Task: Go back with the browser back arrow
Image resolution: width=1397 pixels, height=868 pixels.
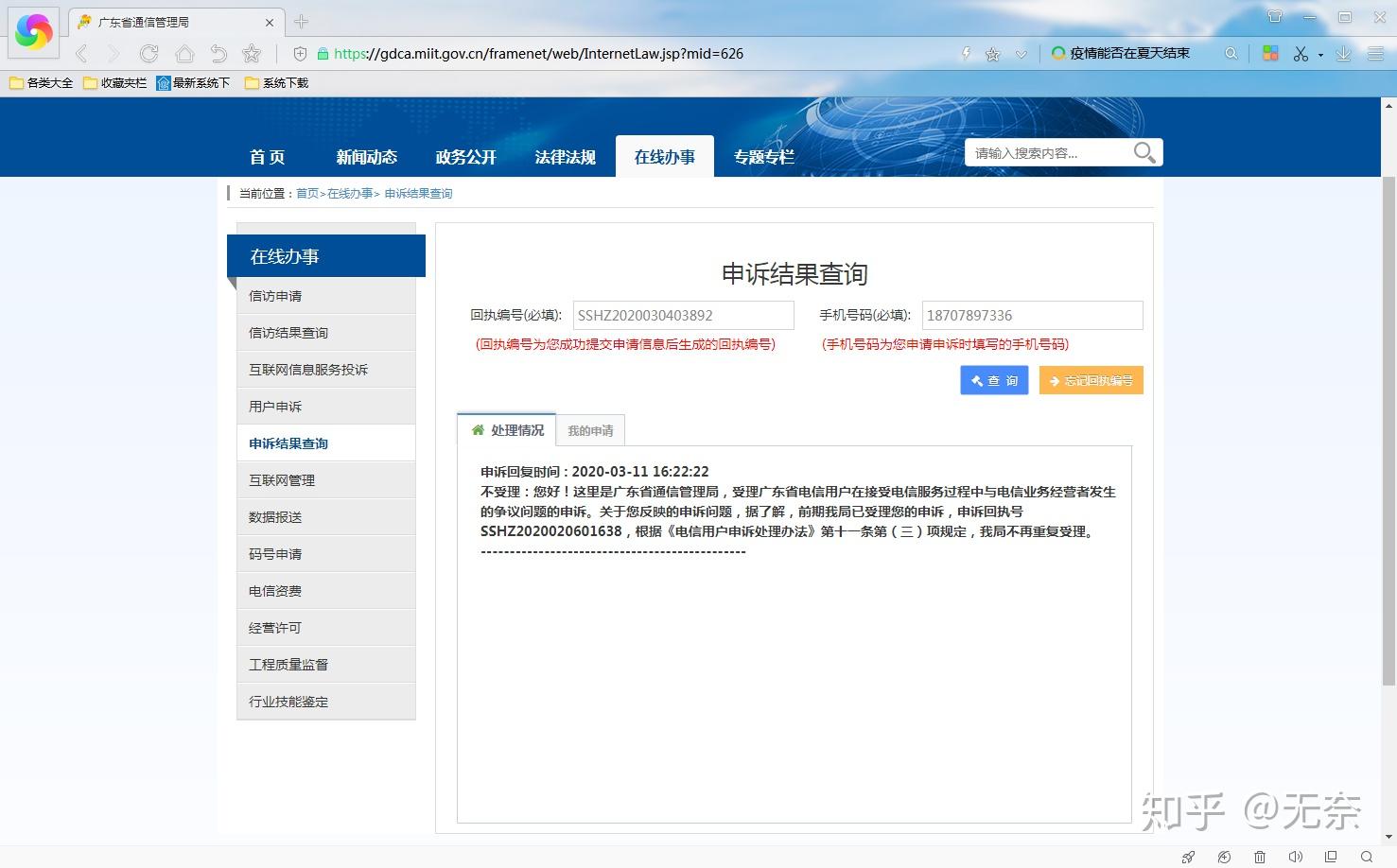Action: pos(81,54)
